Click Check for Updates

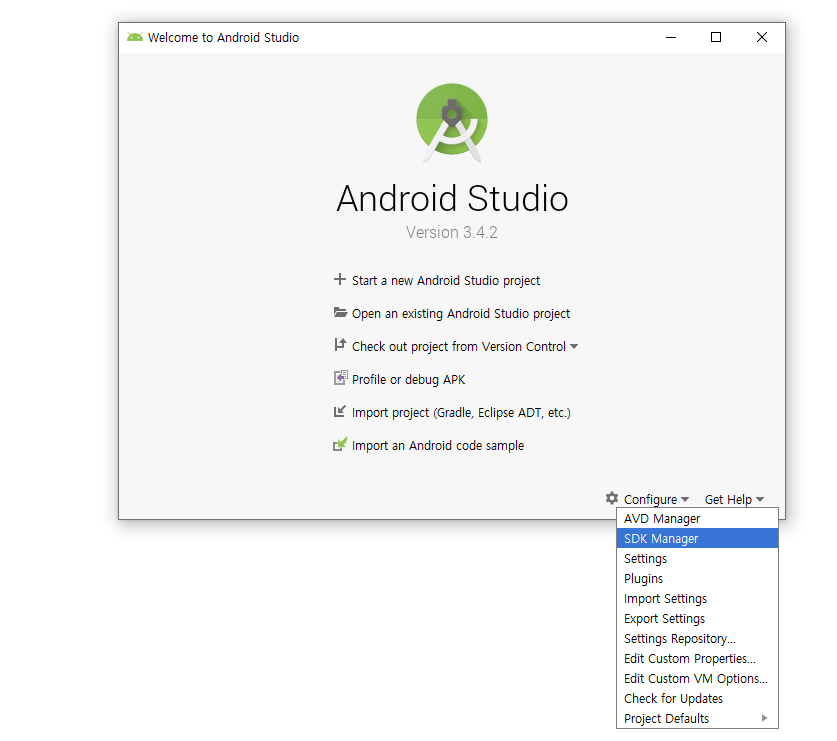coord(697,698)
